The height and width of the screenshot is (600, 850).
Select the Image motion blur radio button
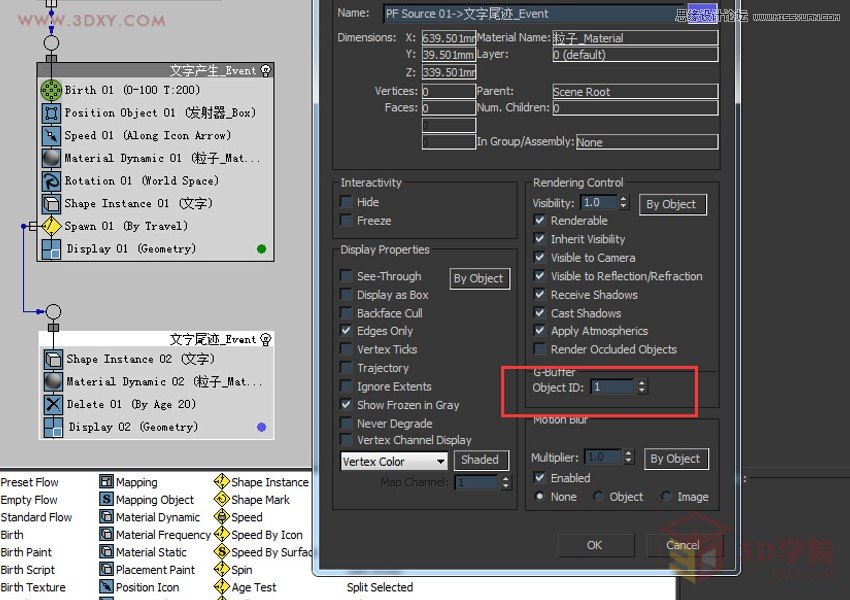click(x=666, y=496)
